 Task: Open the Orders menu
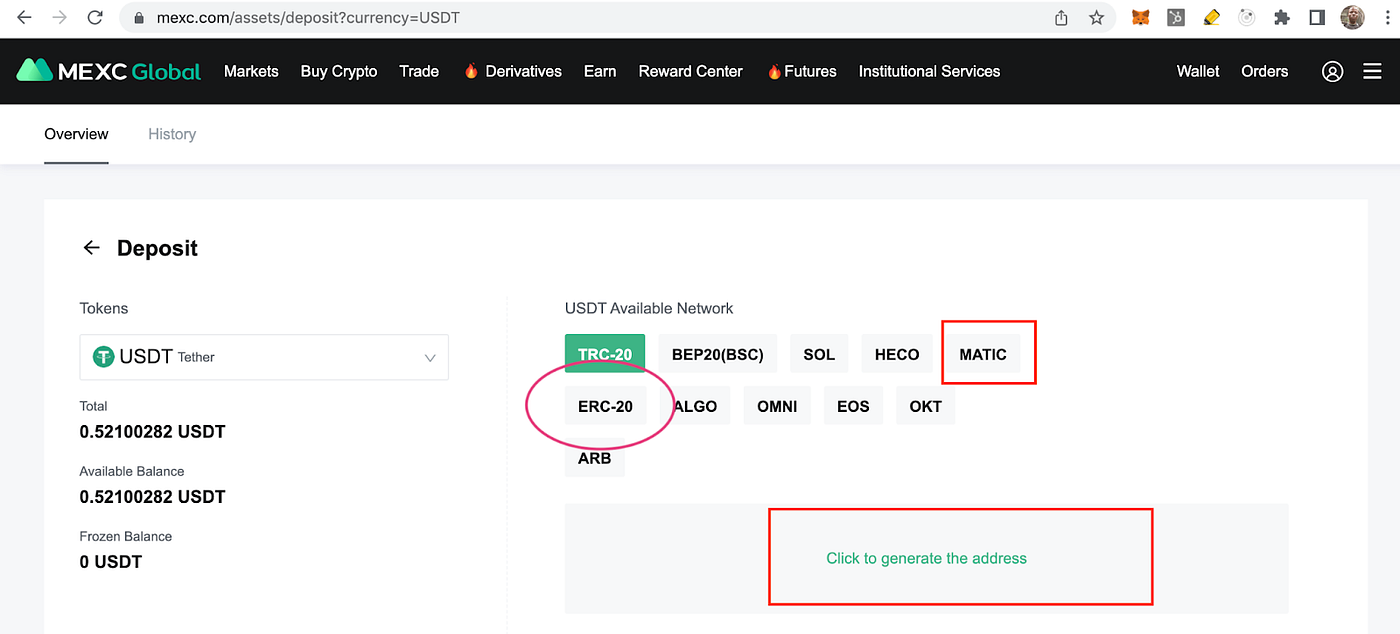[1265, 71]
